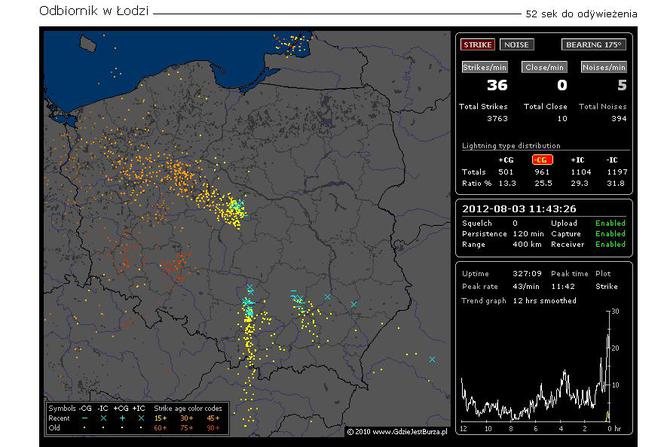
Task: Click the +CG total 501 value
Action: click(506, 172)
